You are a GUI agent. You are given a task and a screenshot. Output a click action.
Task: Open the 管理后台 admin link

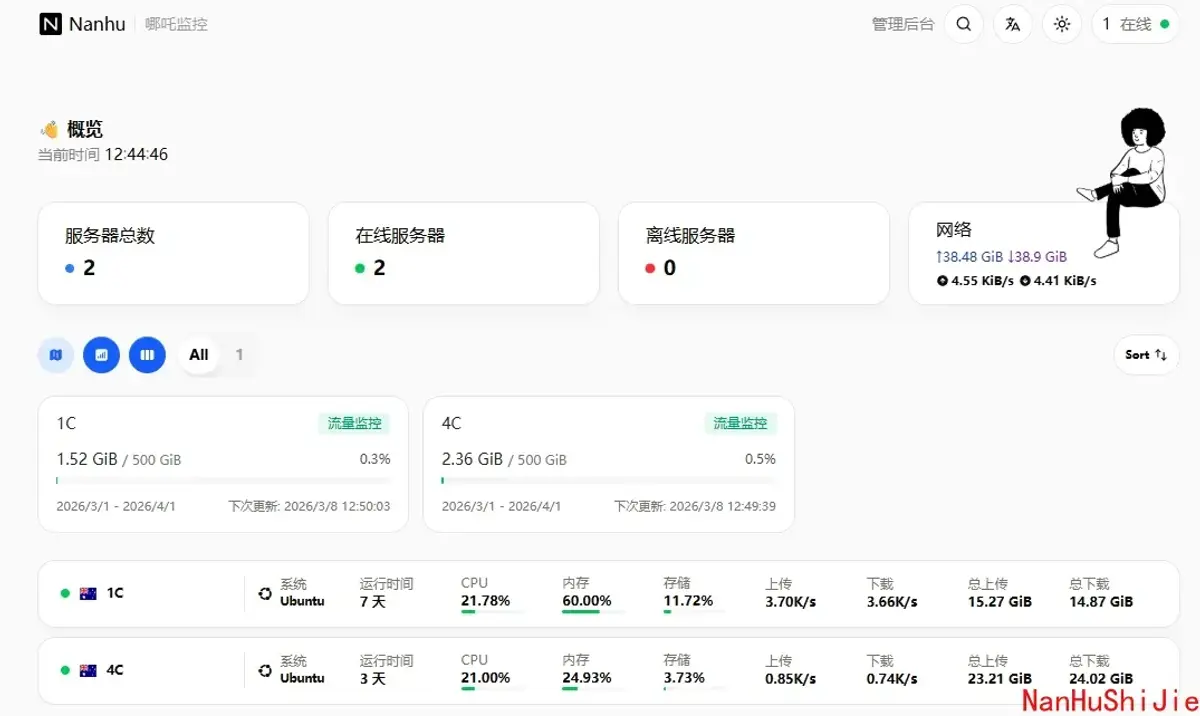click(x=902, y=24)
